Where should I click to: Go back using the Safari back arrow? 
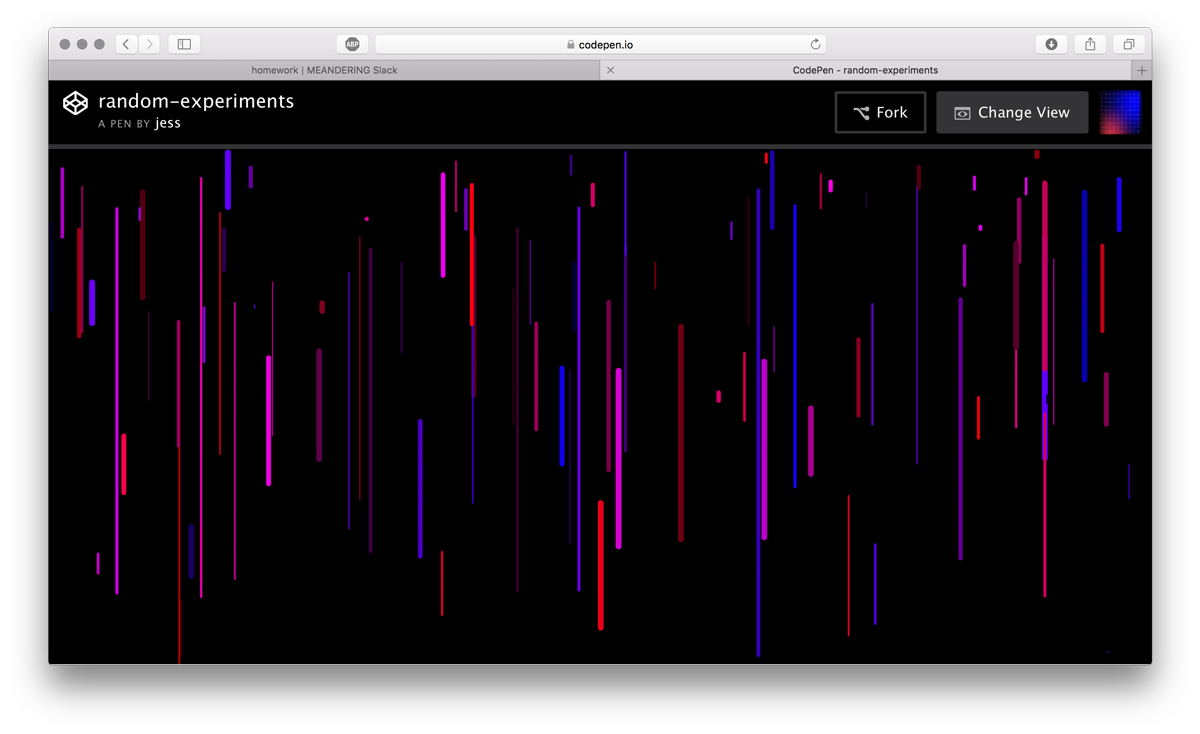(127, 44)
